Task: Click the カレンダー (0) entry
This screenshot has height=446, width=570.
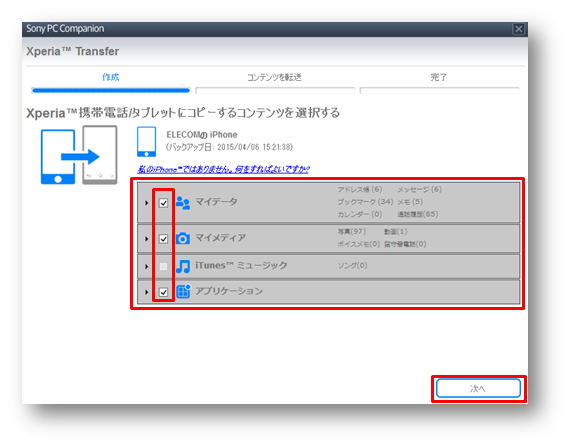Action: pyautogui.click(x=360, y=214)
